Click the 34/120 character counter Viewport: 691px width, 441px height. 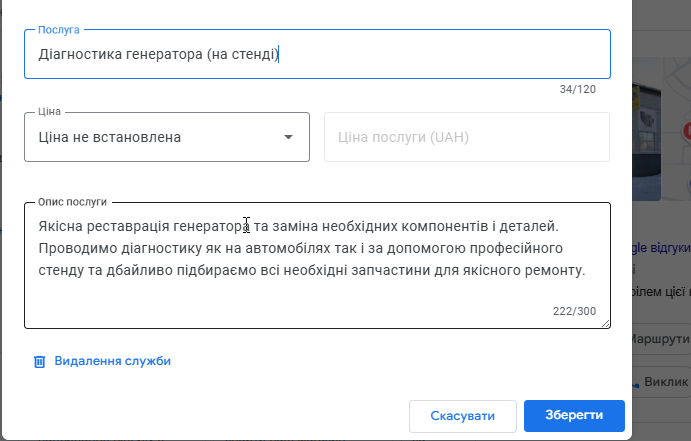[x=577, y=90]
